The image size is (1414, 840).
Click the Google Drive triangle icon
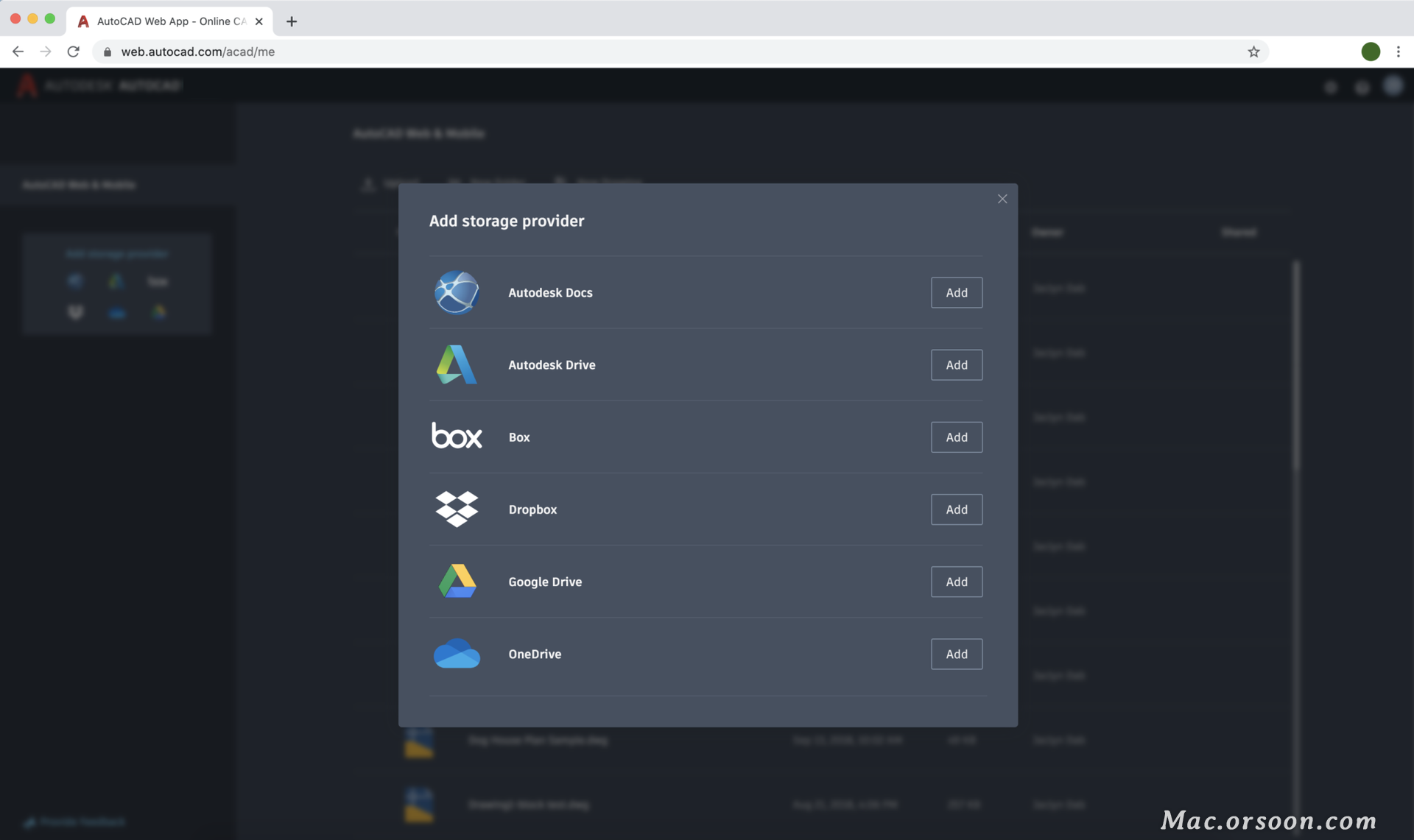click(x=457, y=581)
